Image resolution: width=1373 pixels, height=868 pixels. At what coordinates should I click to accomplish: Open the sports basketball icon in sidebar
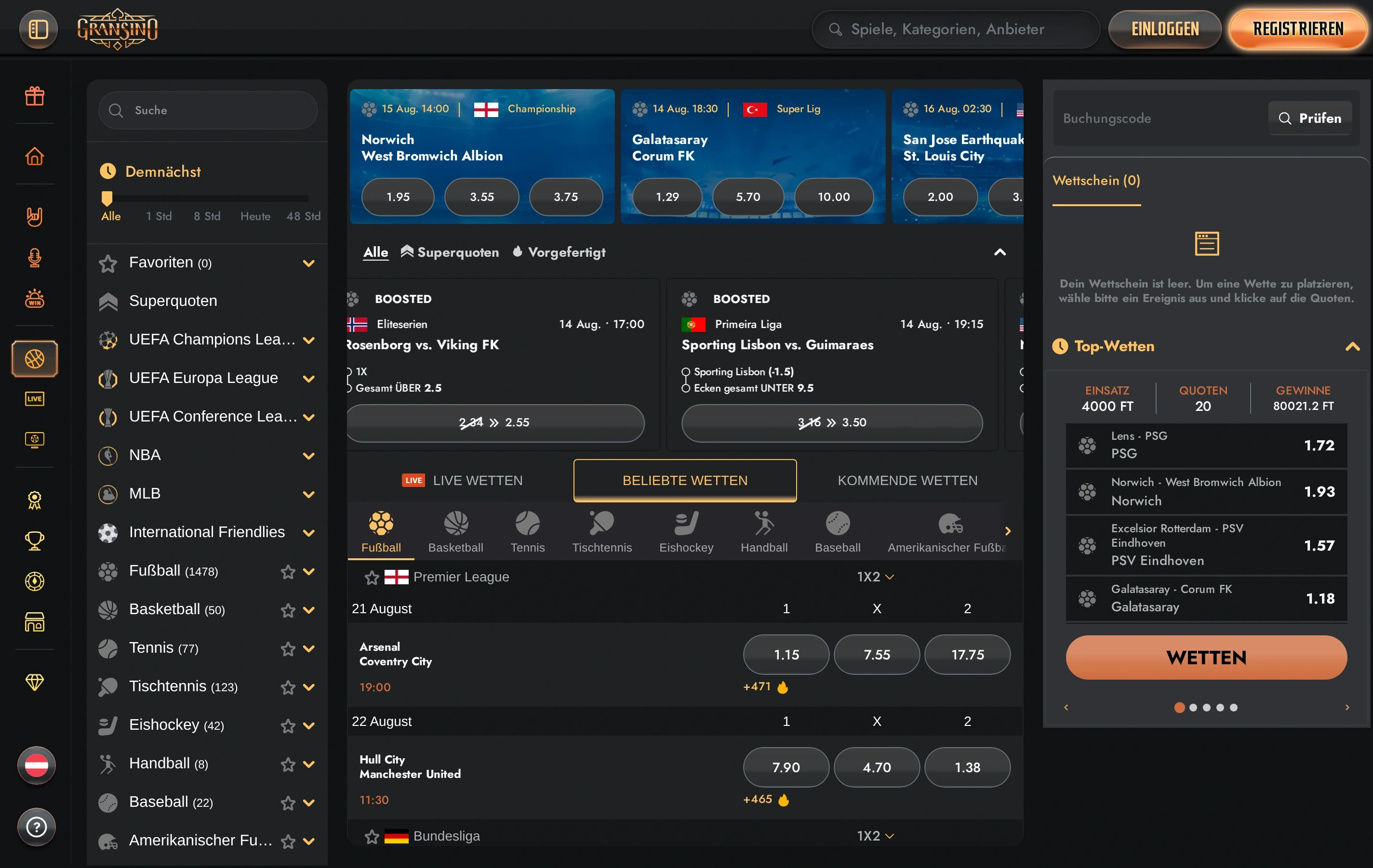click(x=35, y=358)
